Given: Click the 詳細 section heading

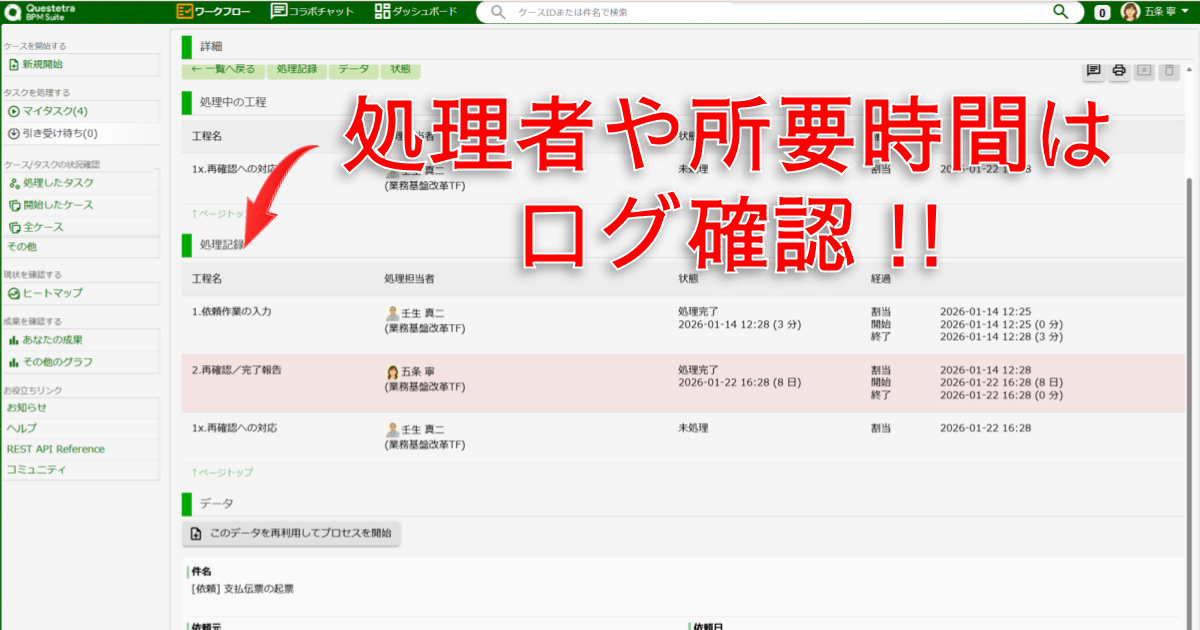Looking at the screenshot, I should point(211,46).
